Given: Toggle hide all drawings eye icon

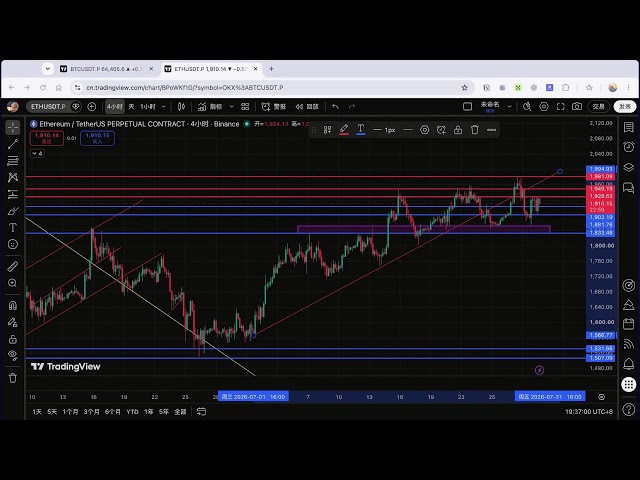Looking at the screenshot, I should [13, 355].
